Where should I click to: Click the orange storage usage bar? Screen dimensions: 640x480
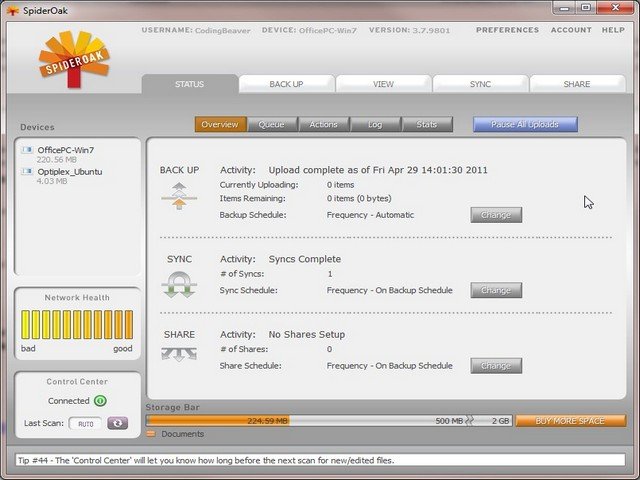click(x=218, y=421)
